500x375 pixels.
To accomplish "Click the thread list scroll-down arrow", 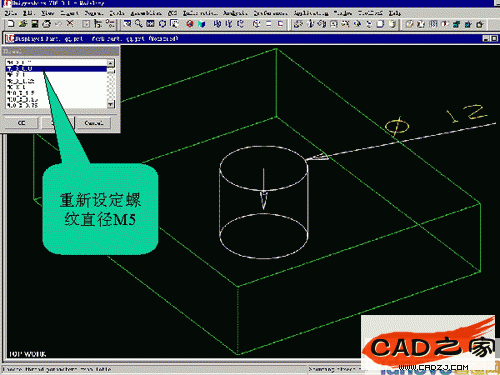I will click(111, 104).
